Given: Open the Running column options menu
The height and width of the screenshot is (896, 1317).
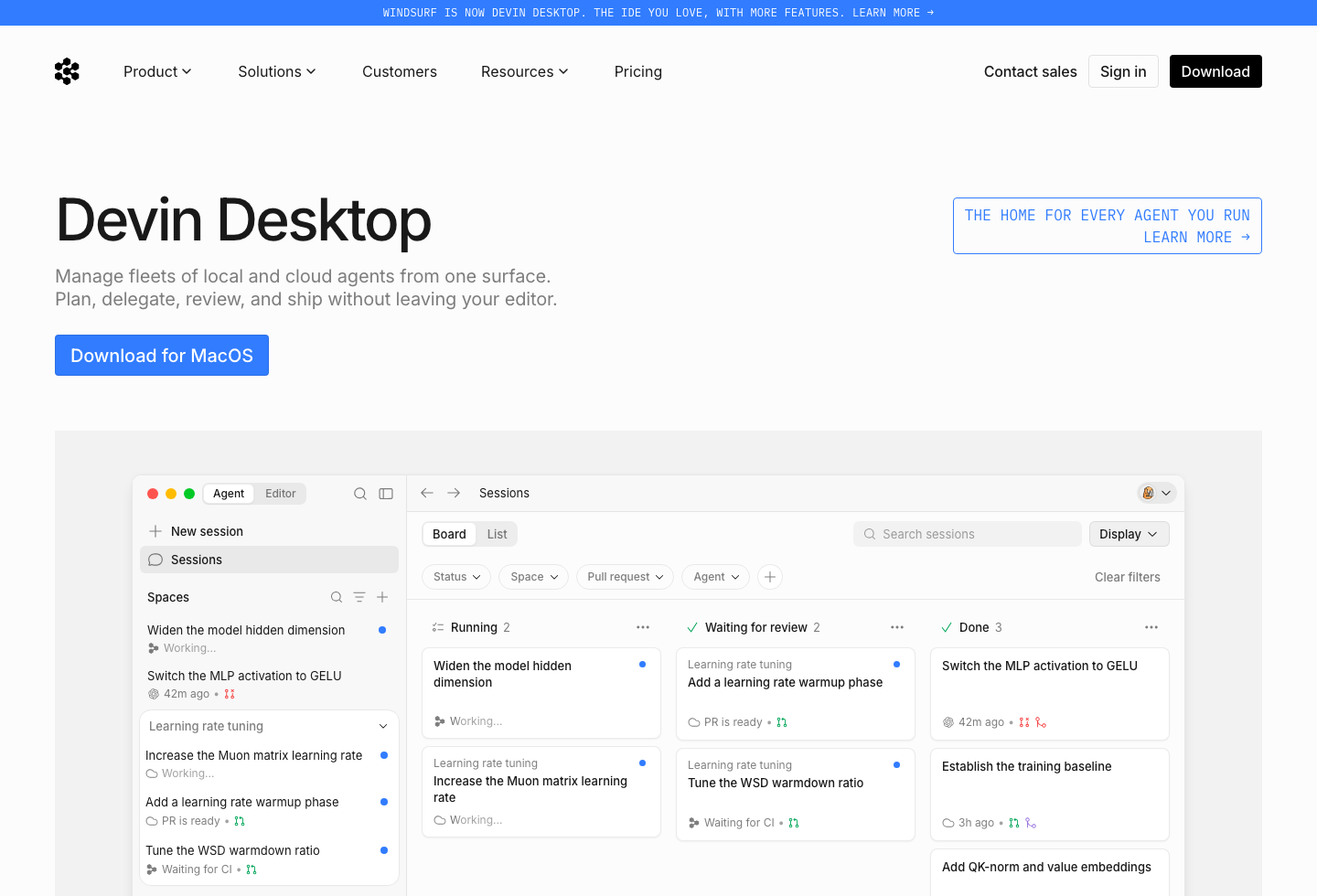Looking at the screenshot, I should click(x=643, y=627).
